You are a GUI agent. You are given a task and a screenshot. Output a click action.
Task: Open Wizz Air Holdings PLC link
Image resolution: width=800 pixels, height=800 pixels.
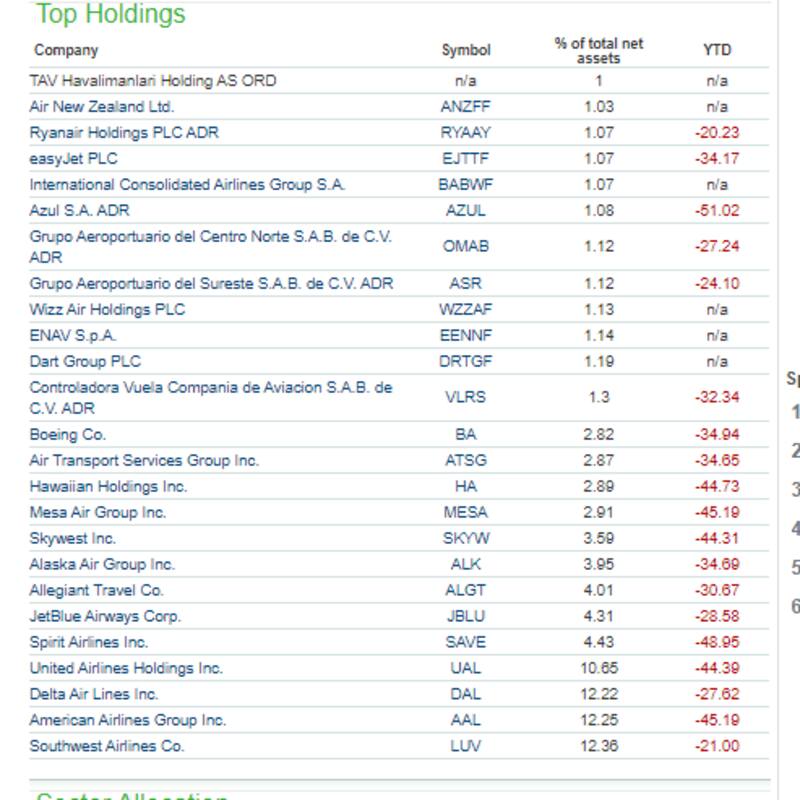click(x=107, y=310)
